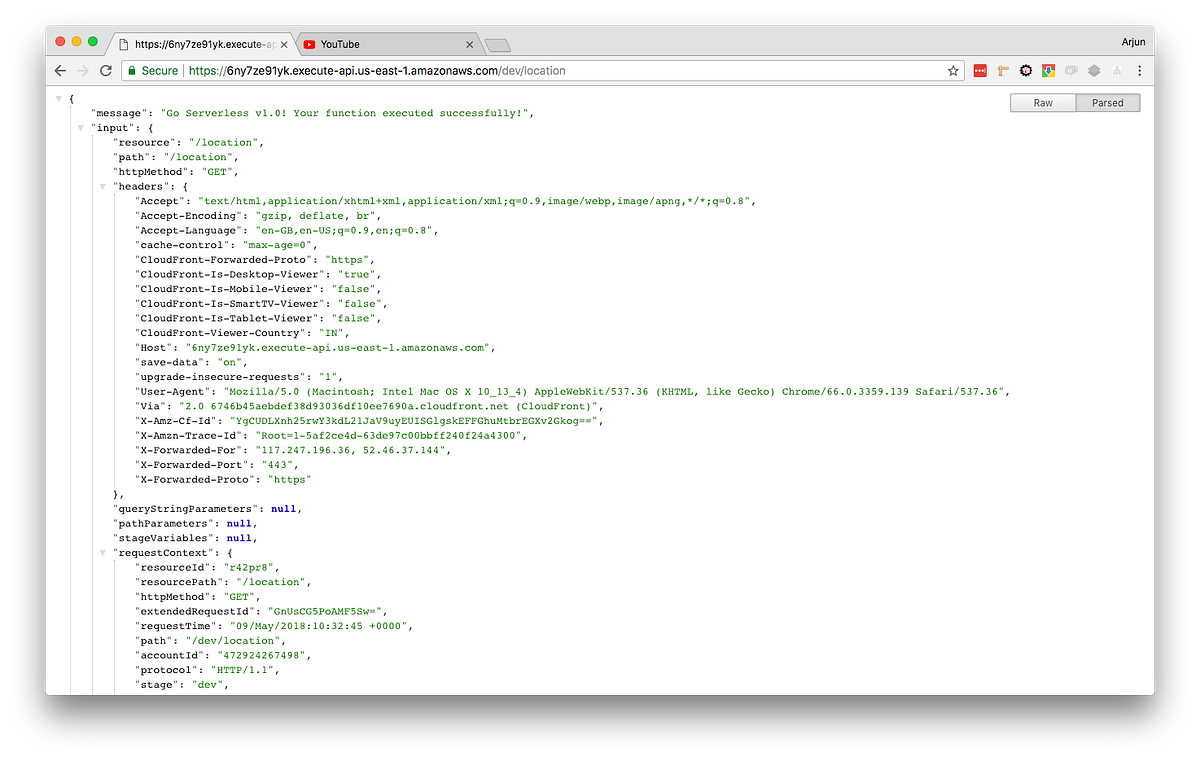Click the Chrome download-arrow extension icon

1048,70
